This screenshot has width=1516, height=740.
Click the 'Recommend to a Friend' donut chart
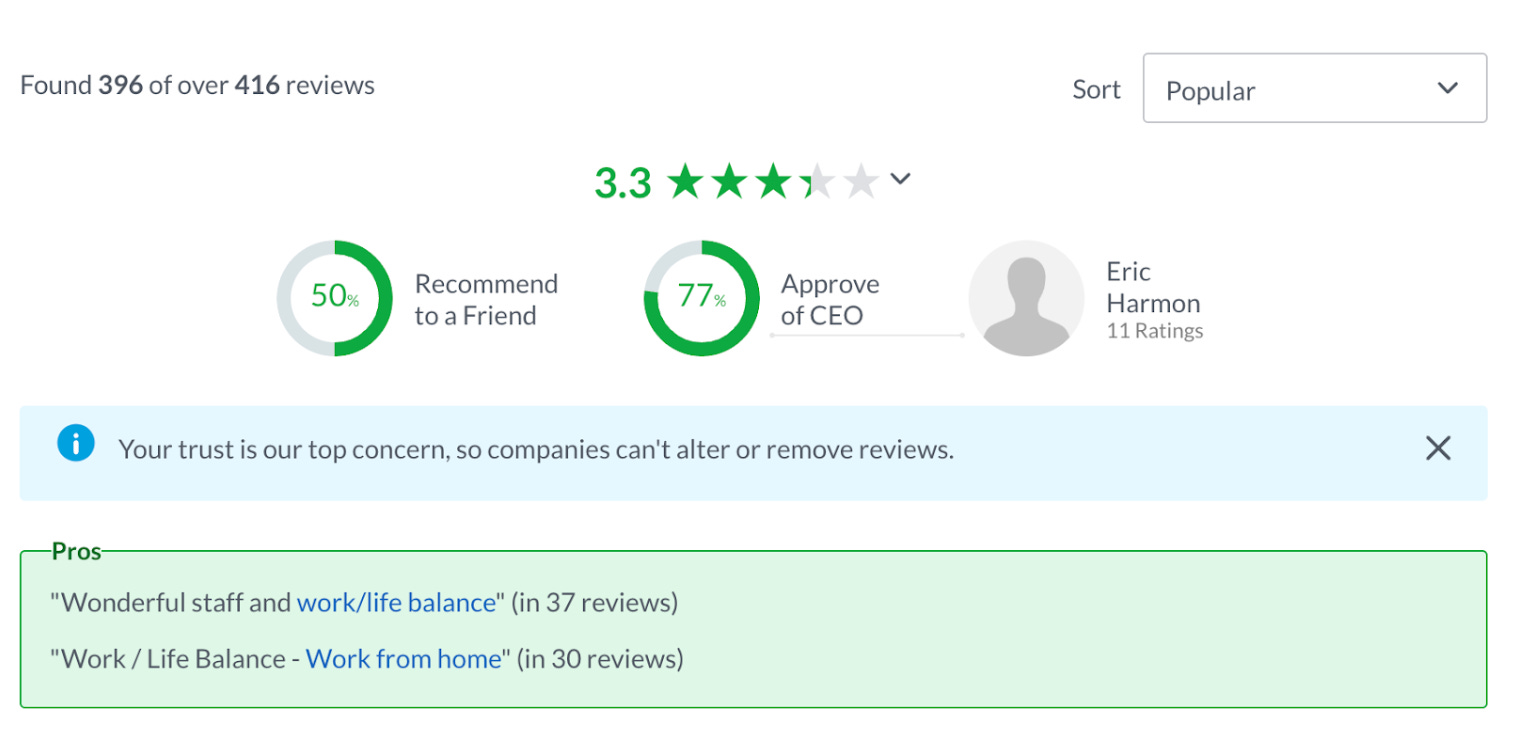335,297
